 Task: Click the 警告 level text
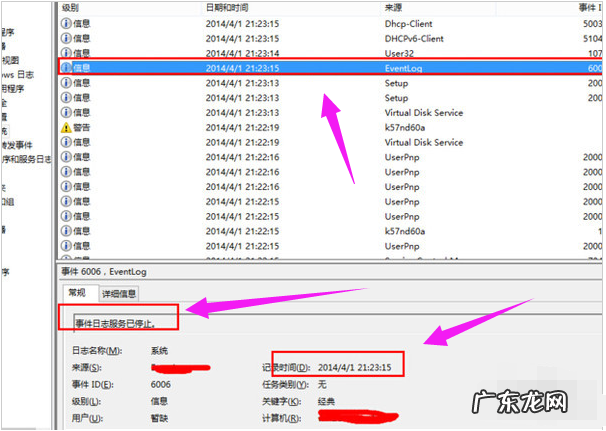pos(82,127)
